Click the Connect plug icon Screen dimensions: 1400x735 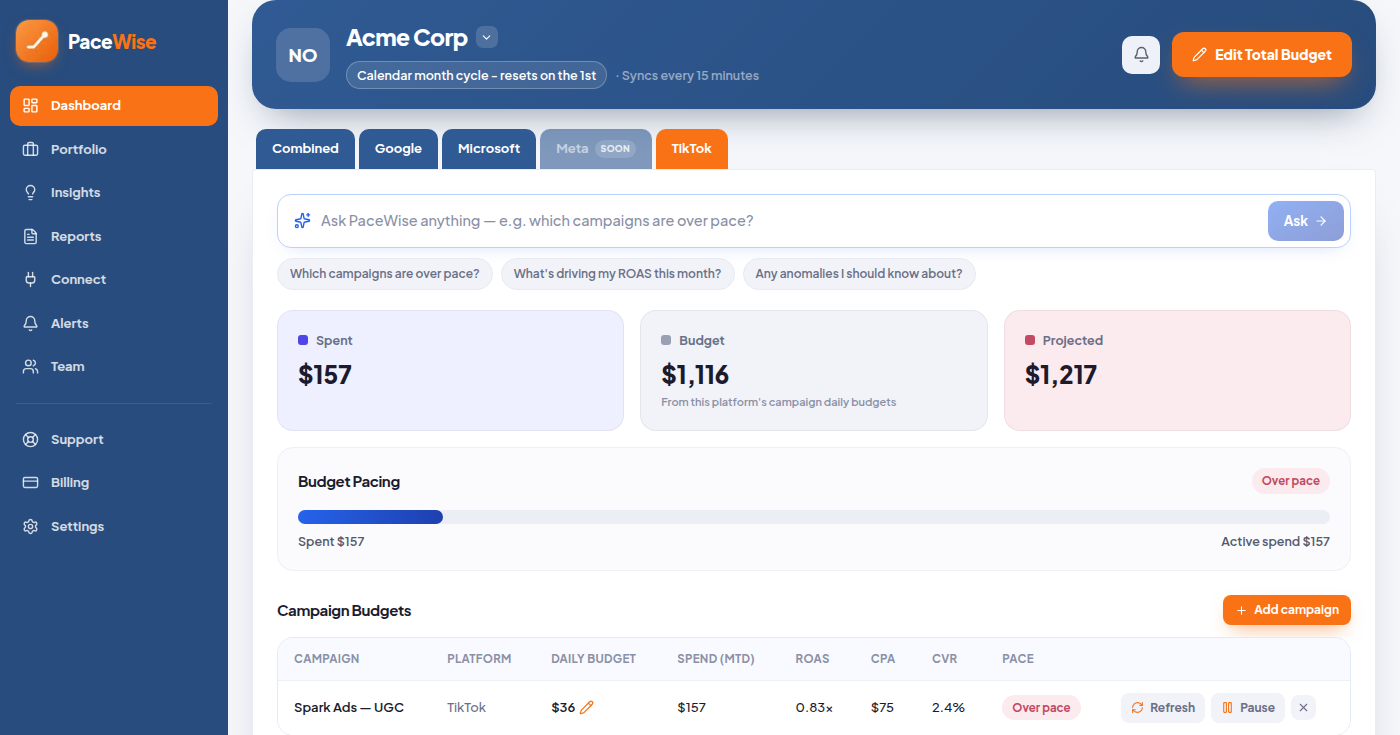(x=31, y=280)
